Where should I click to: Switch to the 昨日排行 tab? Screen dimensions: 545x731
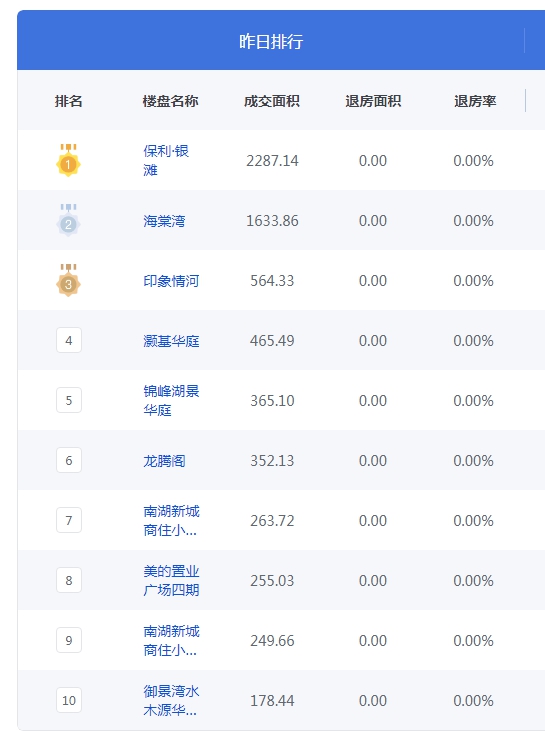(x=271, y=41)
